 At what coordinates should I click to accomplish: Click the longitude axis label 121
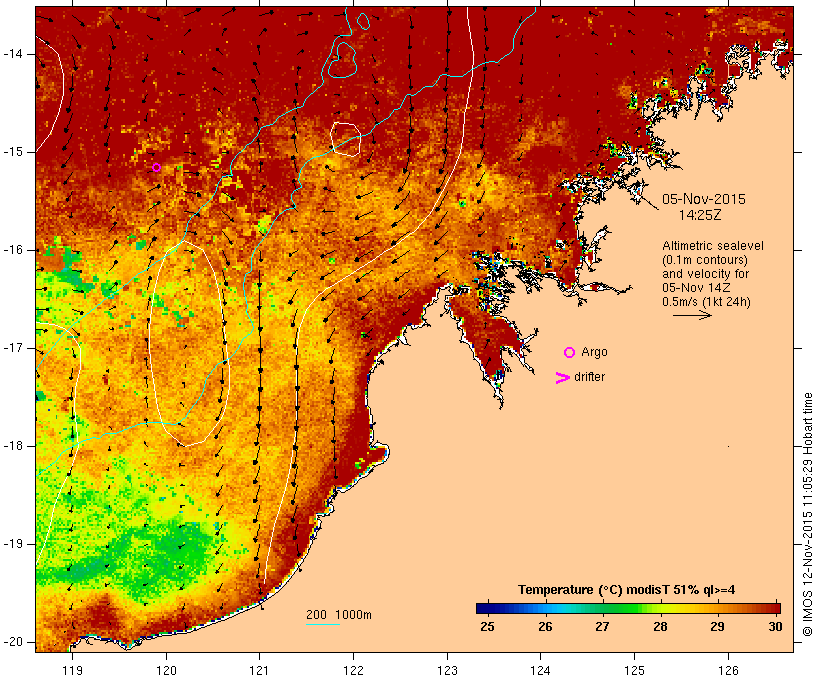[x=259, y=671]
